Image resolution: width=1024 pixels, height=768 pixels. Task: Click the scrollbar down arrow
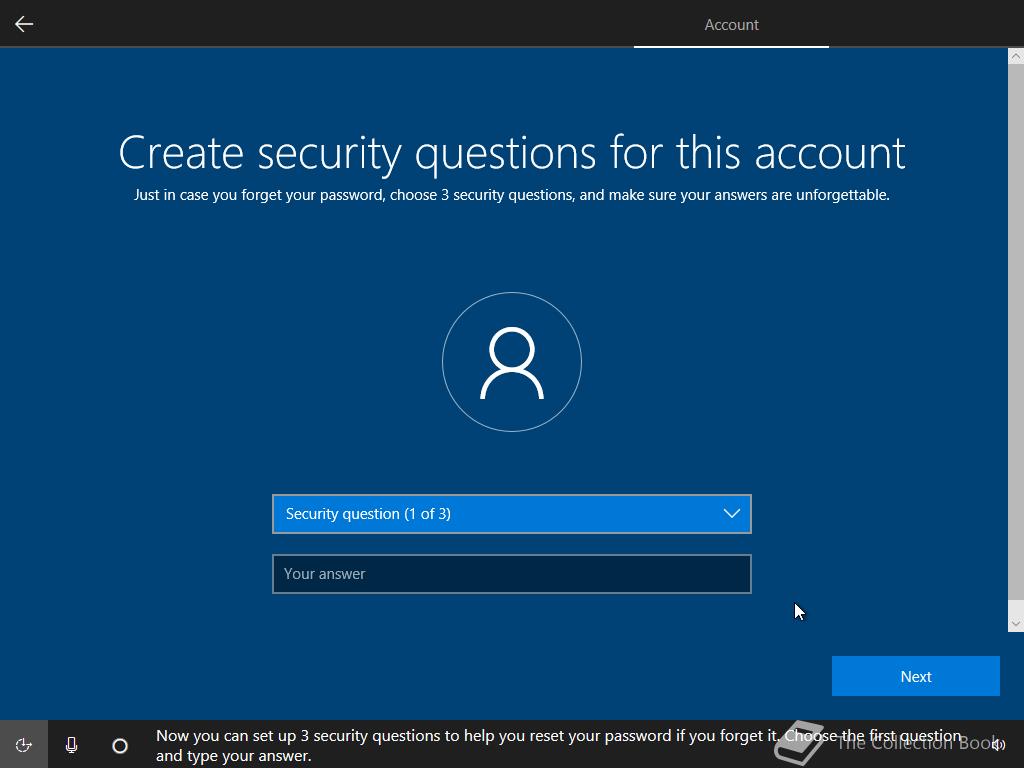coord(1015,623)
